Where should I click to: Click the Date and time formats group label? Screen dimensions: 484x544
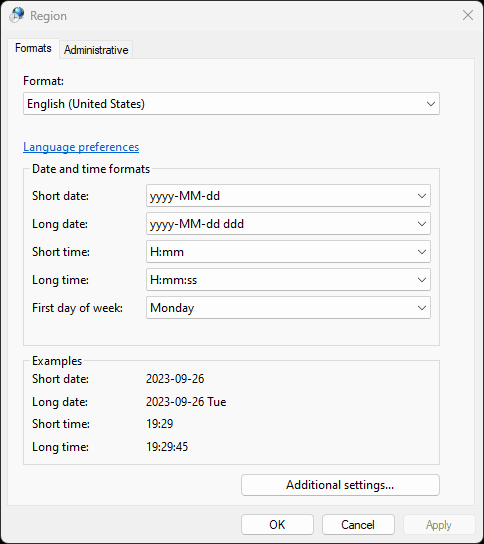click(x=91, y=169)
